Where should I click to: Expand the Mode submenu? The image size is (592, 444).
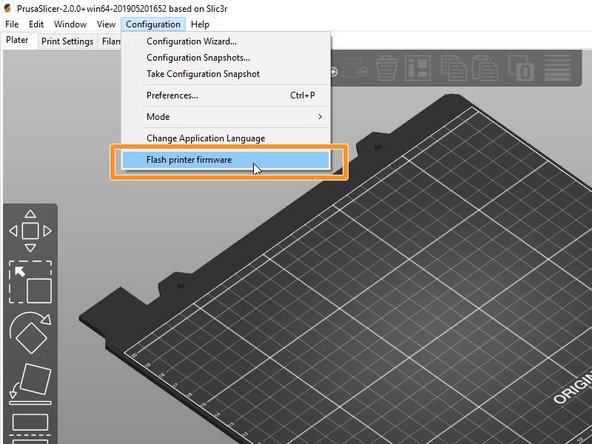(226, 117)
